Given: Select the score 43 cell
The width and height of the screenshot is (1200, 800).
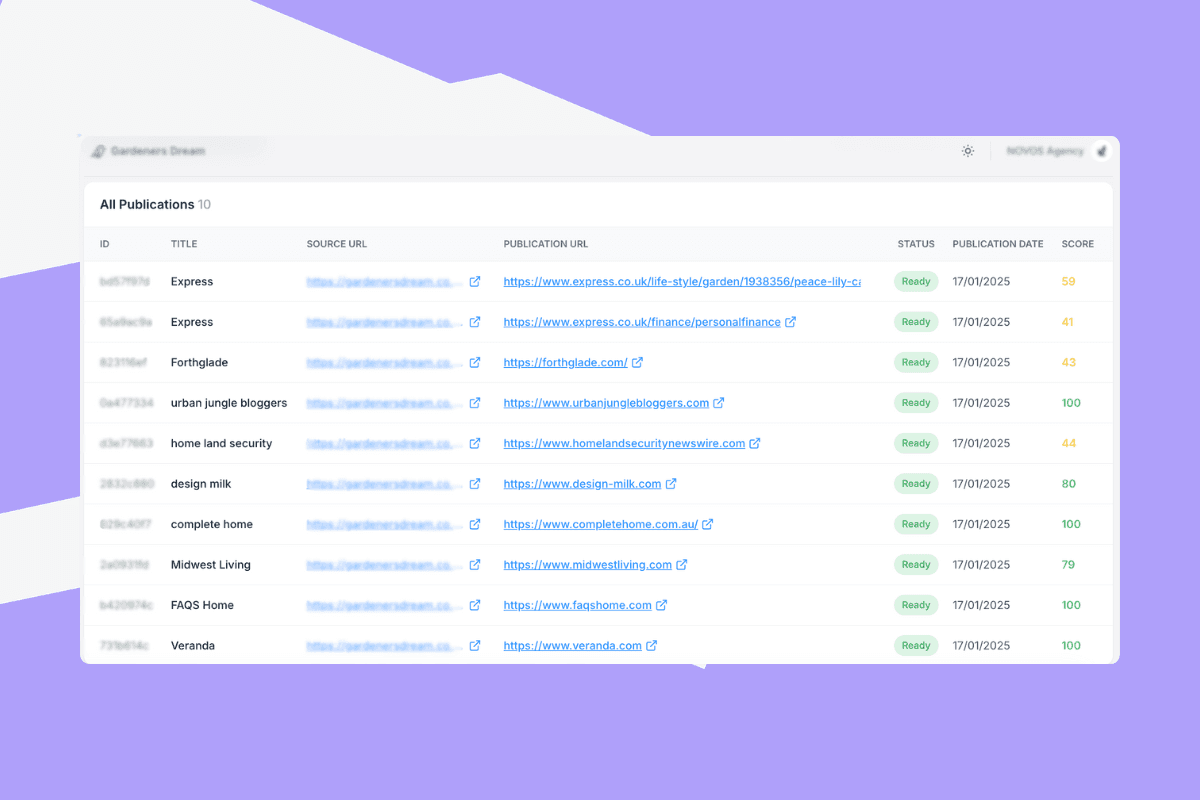Looking at the screenshot, I should click(1069, 362).
